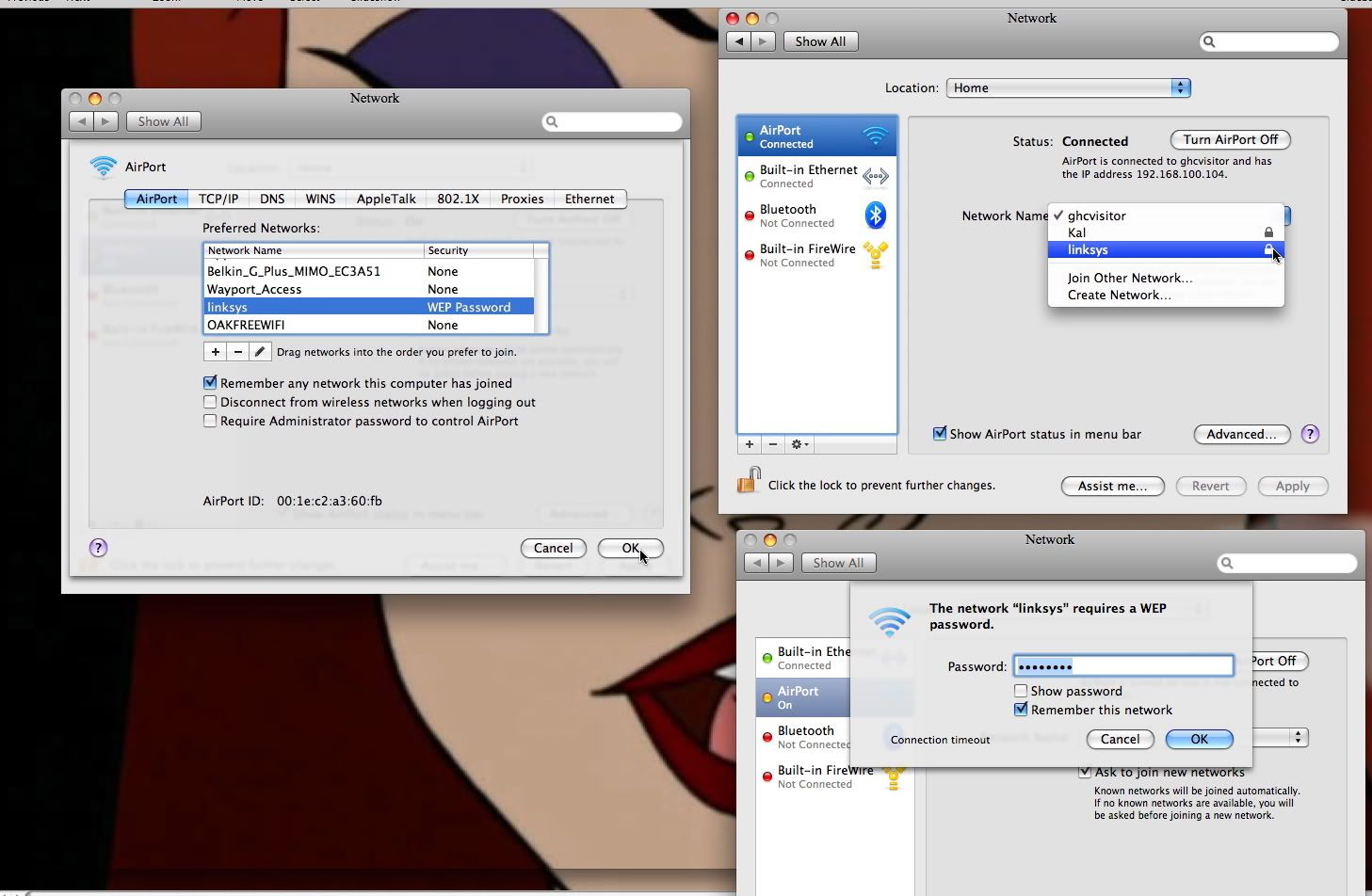Select Belkin_G_Plus_MIMO_EC3A51 in preferred networks

[x=369, y=271]
